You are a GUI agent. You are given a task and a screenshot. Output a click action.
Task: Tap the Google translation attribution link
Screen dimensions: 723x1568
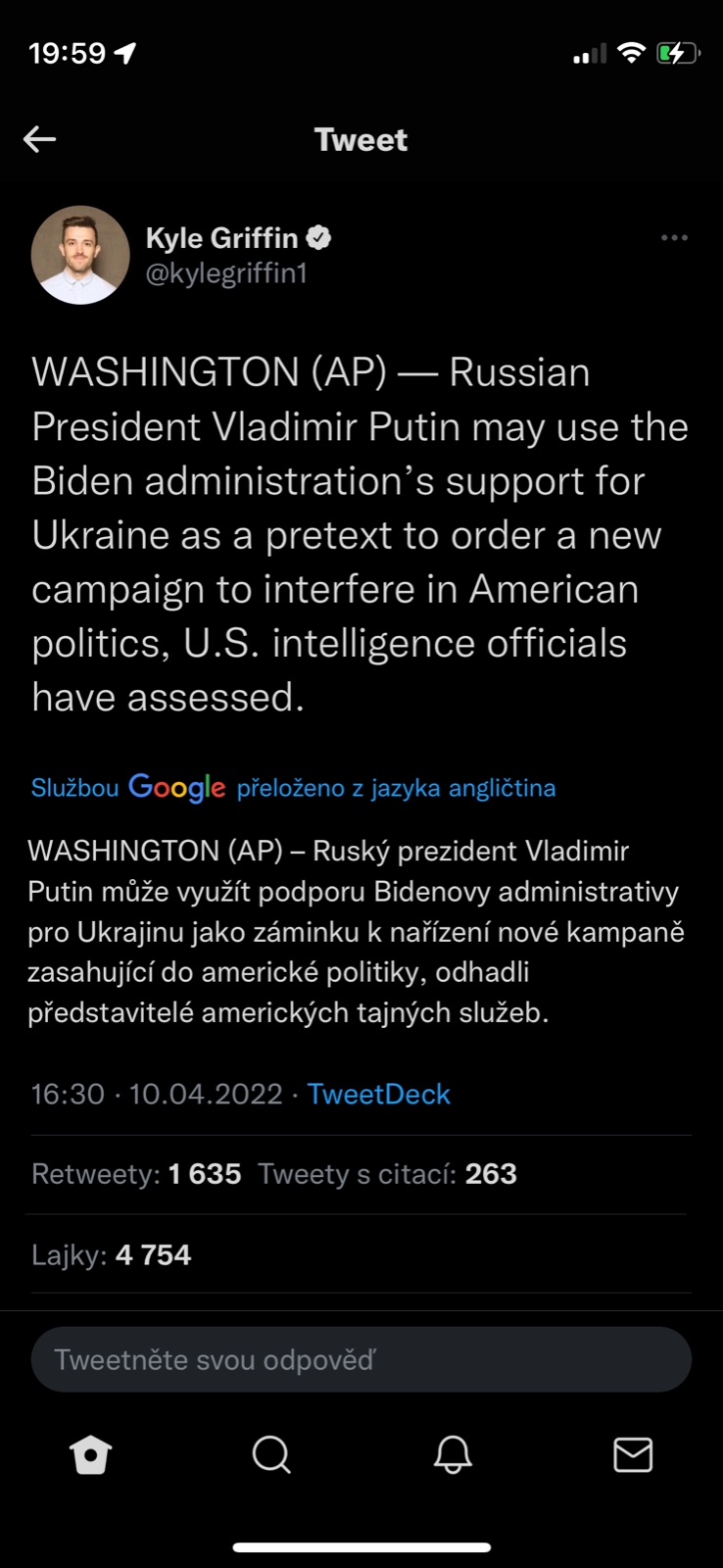pos(293,788)
